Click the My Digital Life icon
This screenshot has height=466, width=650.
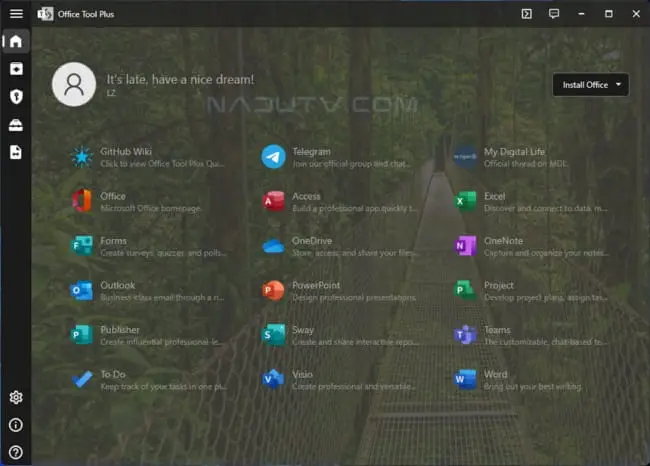click(465, 157)
